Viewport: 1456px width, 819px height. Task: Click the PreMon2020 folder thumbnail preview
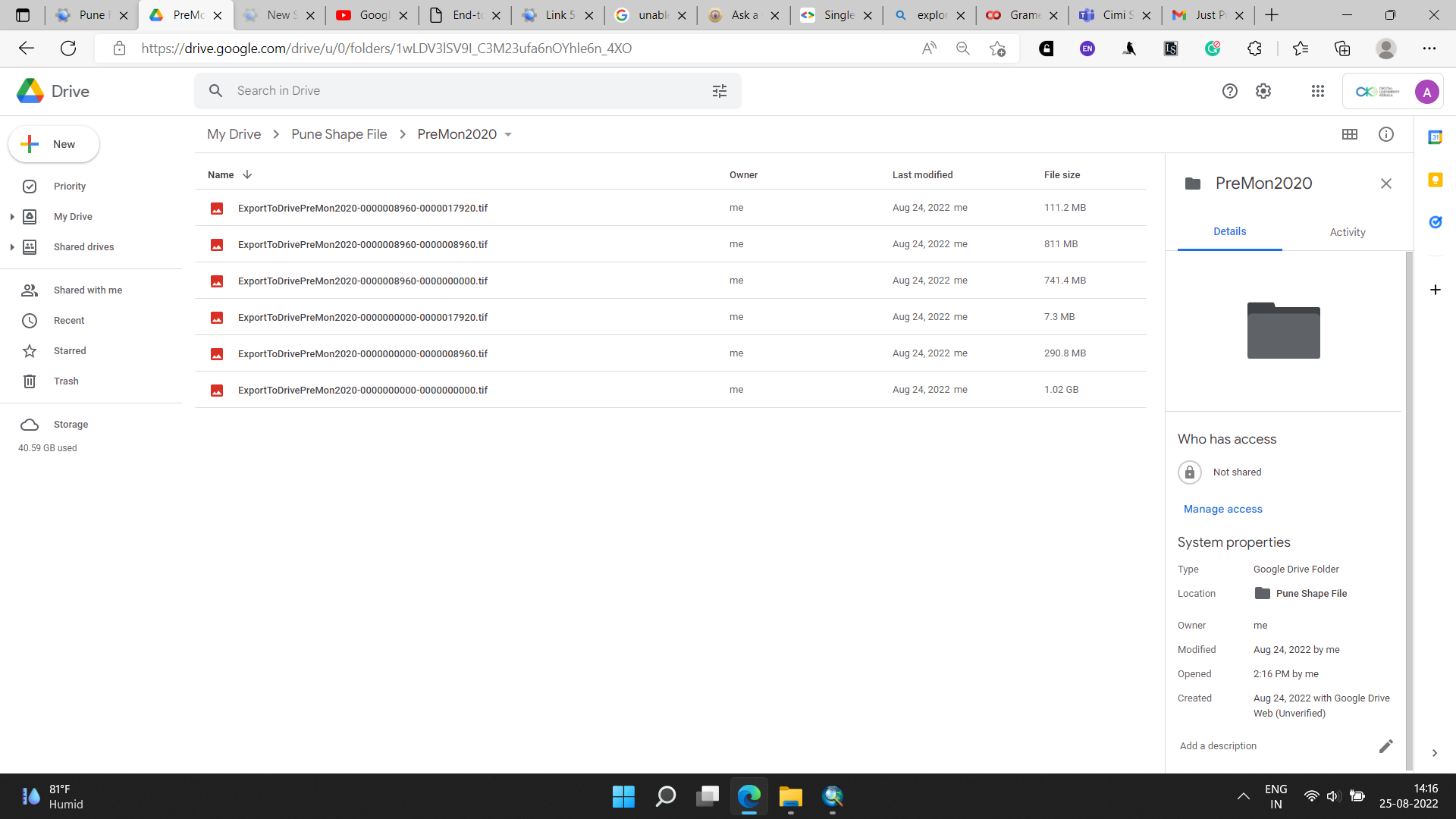coord(1283,330)
